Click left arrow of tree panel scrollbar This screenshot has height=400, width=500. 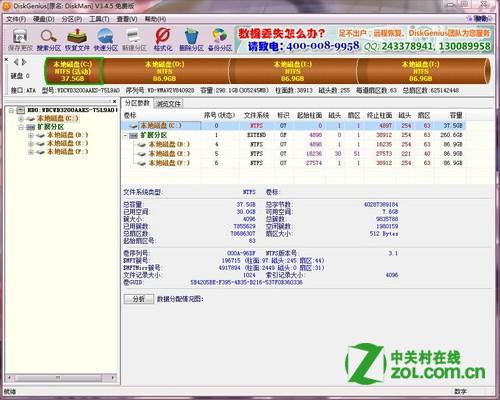[9, 378]
